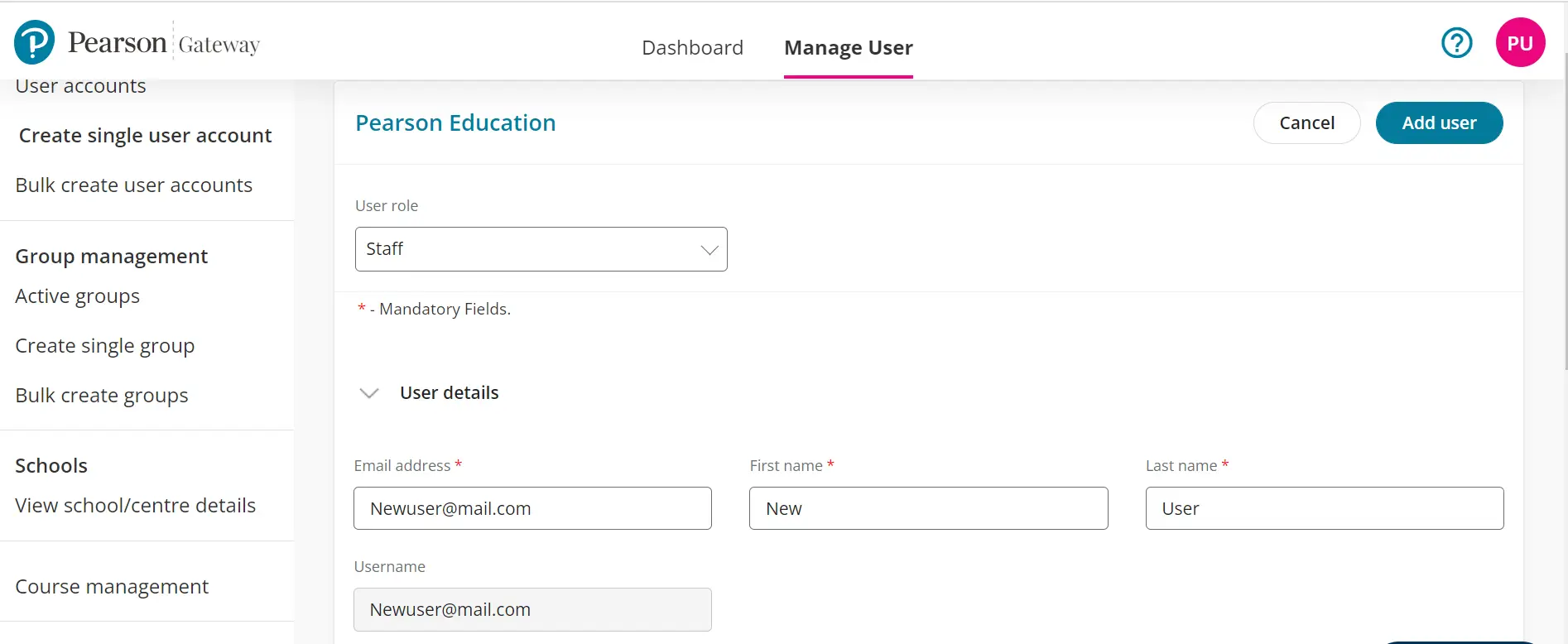Click the greyed-out Username field
The height and width of the screenshot is (644, 1568).
pos(532,609)
